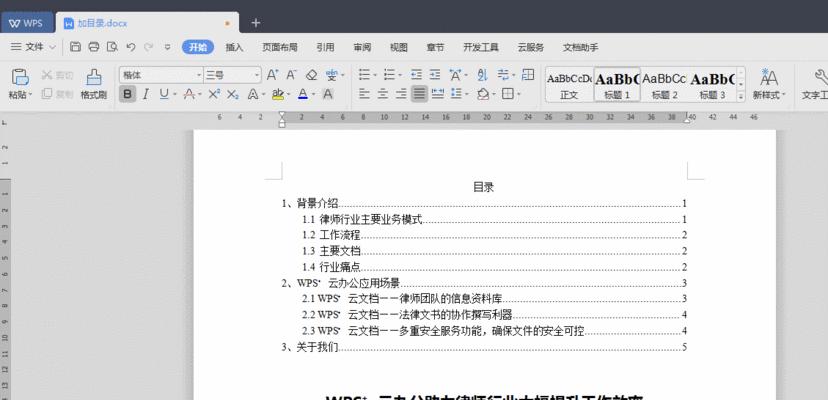The width and height of the screenshot is (828, 400).
Task: Apply the 标题 3 heading style
Action: coord(712,85)
